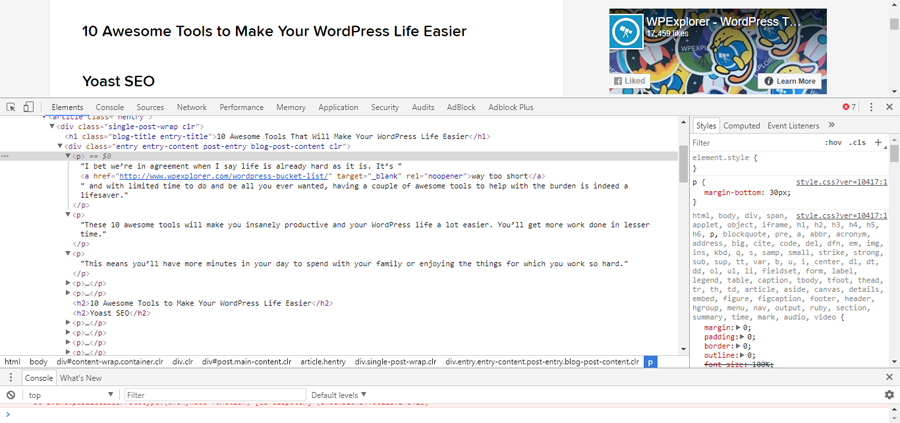Viewport: 900px width, 423px height.
Task: Switch to the main Console panel tab
Action: pyautogui.click(x=110, y=107)
